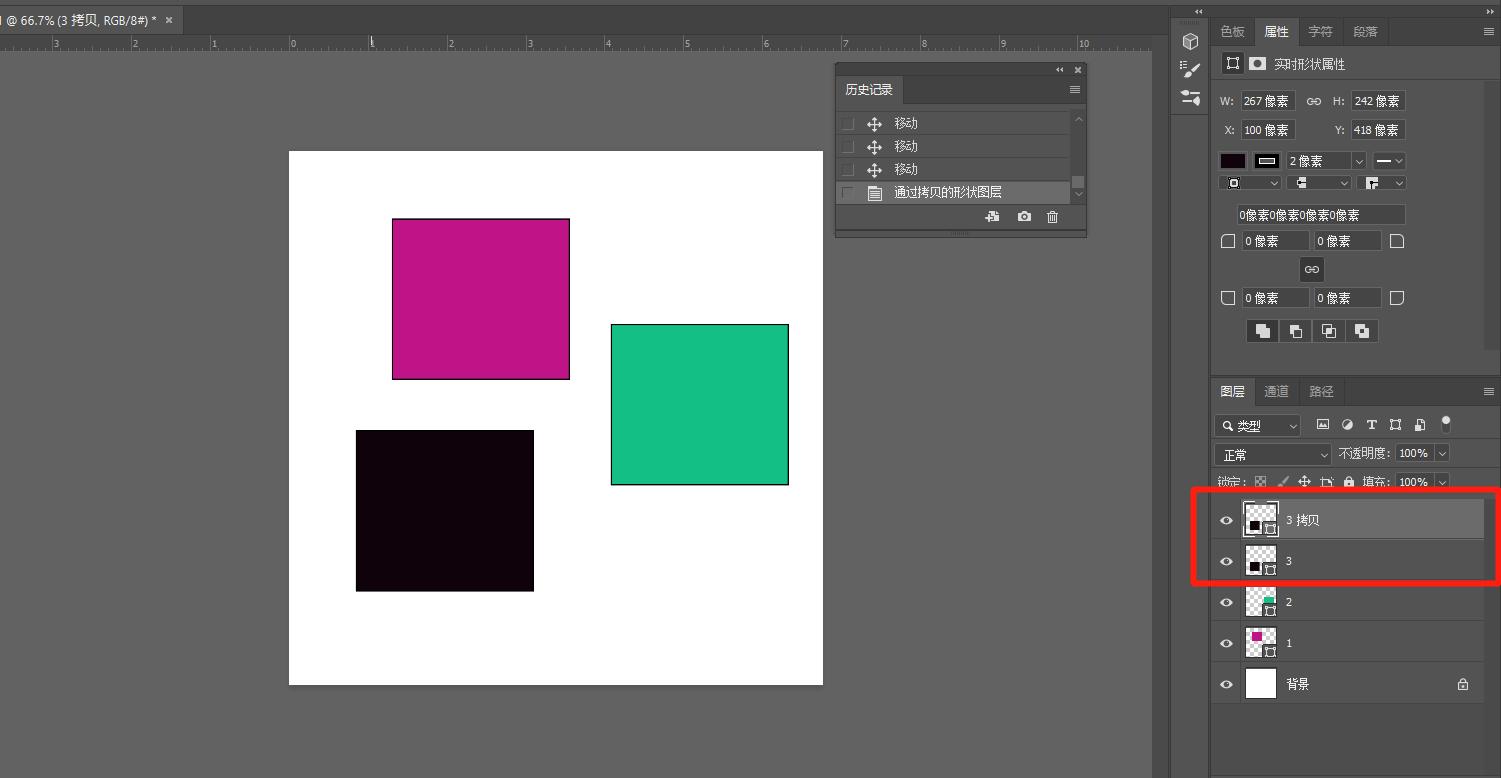
Task: Delete current state with History trash icon
Action: [x=1052, y=217]
